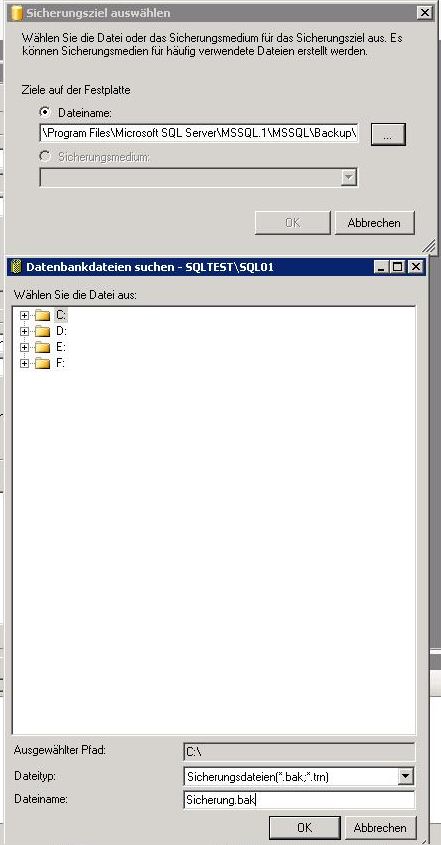Click the Sicherungsziel auswählen title bar database icon
This screenshot has width=441, height=845.
coord(17,13)
